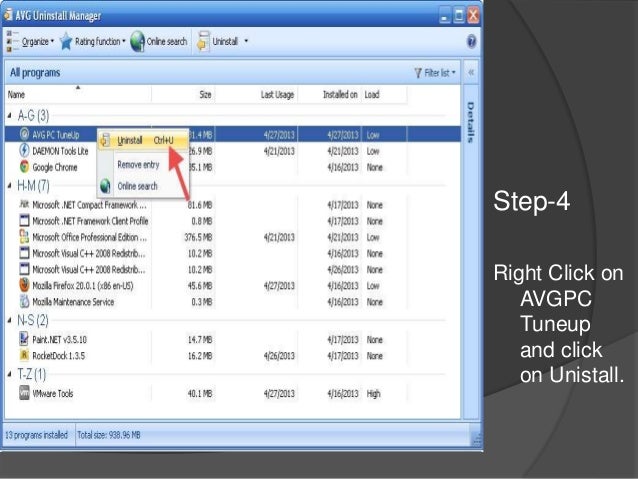This screenshot has width=638, height=479.
Task: Collapse the N-S (2) group
Action: [x=10, y=321]
